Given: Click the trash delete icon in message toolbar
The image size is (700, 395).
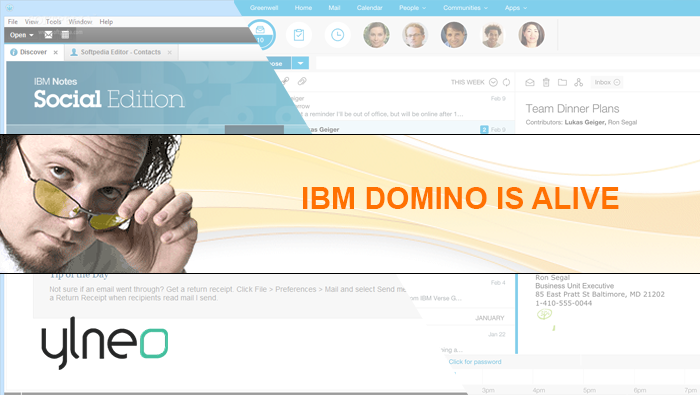Looking at the screenshot, I should pos(546,82).
